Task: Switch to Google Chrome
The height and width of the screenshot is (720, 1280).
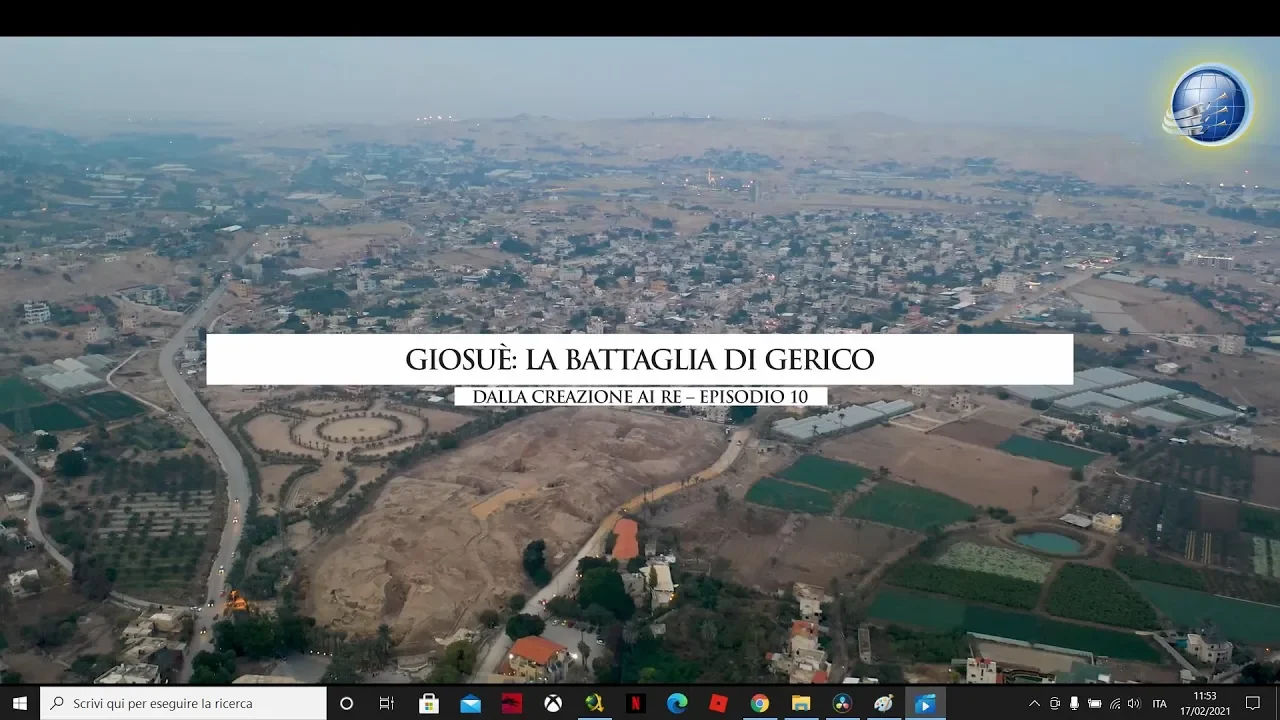Action: pyautogui.click(x=760, y=703)
